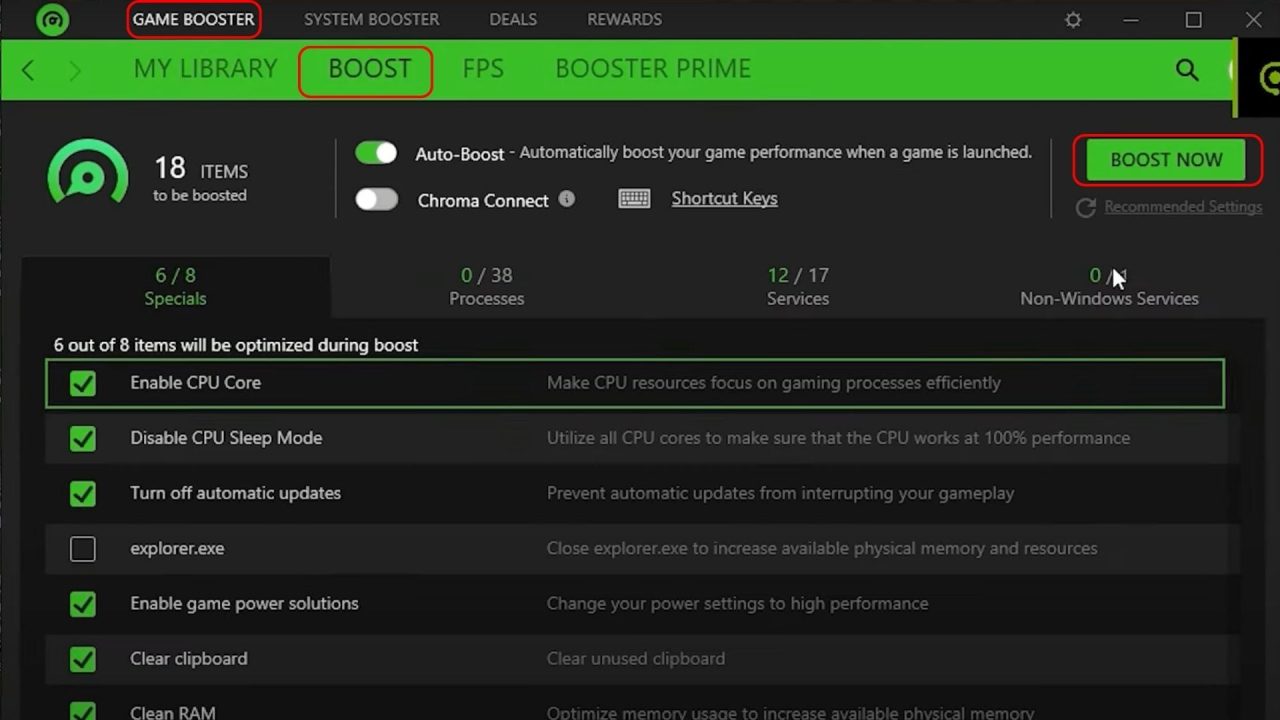The image size is (1280, 720).
Task: Click the 'Turn off automatic updates' label
Action: (235, 493)
